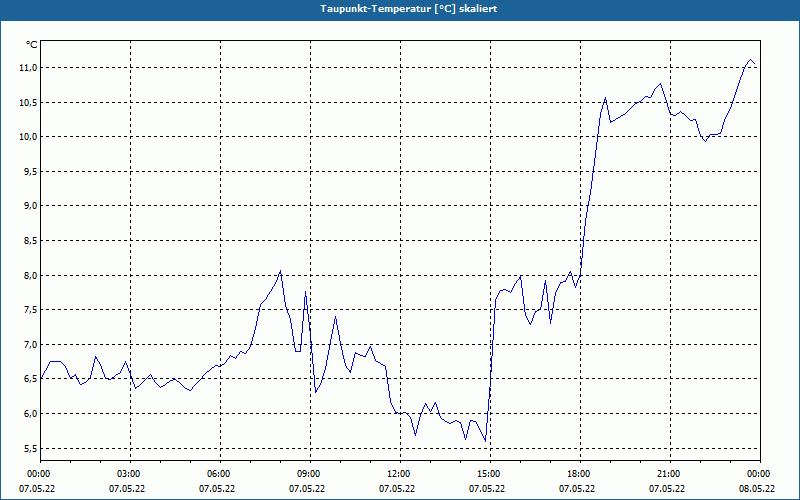Select the "9,5" y-axis value
This screenshot has height=500, width=800.
tap(30, 171)
